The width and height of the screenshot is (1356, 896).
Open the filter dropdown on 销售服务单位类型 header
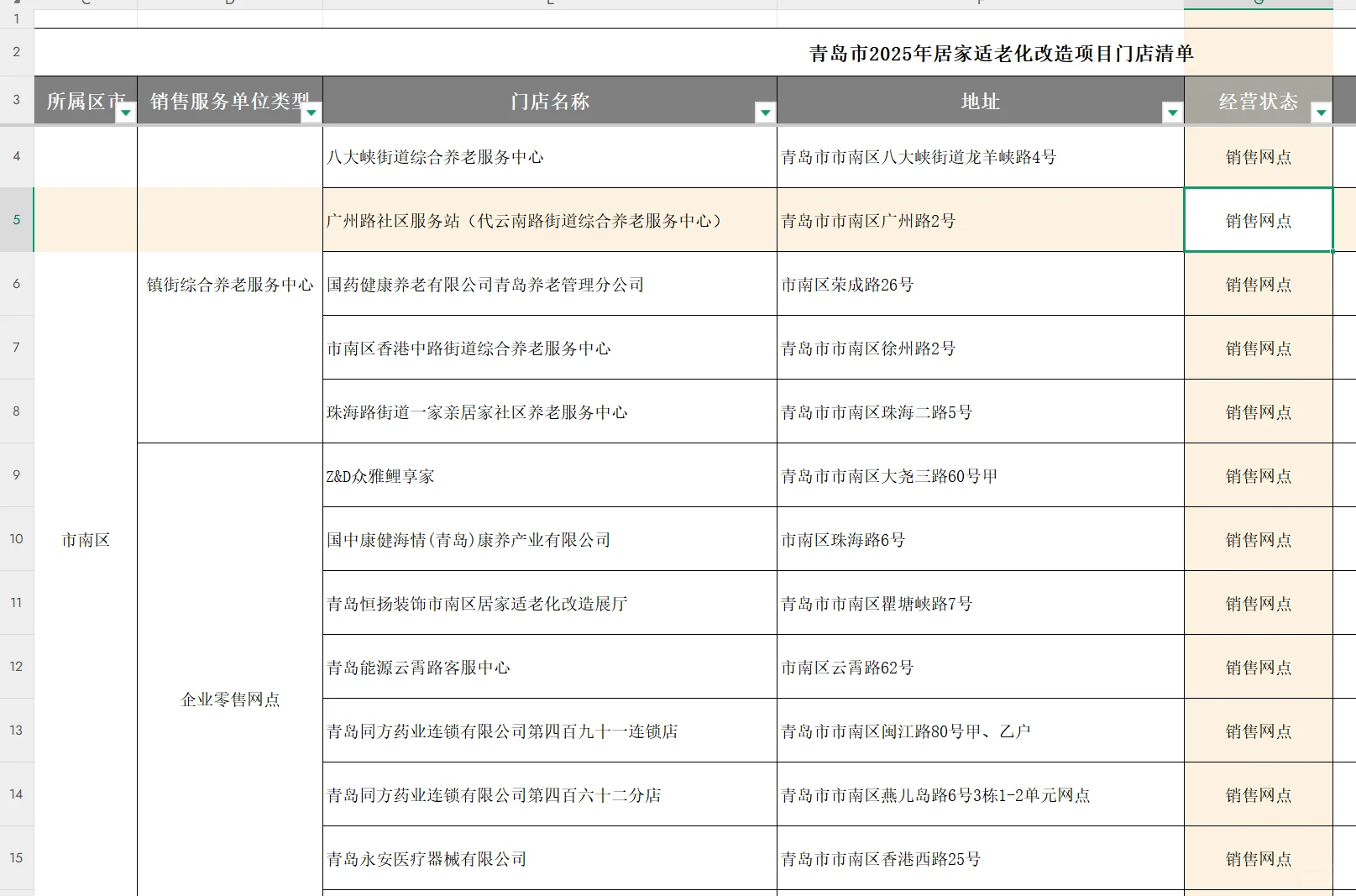tap(312, 111)
